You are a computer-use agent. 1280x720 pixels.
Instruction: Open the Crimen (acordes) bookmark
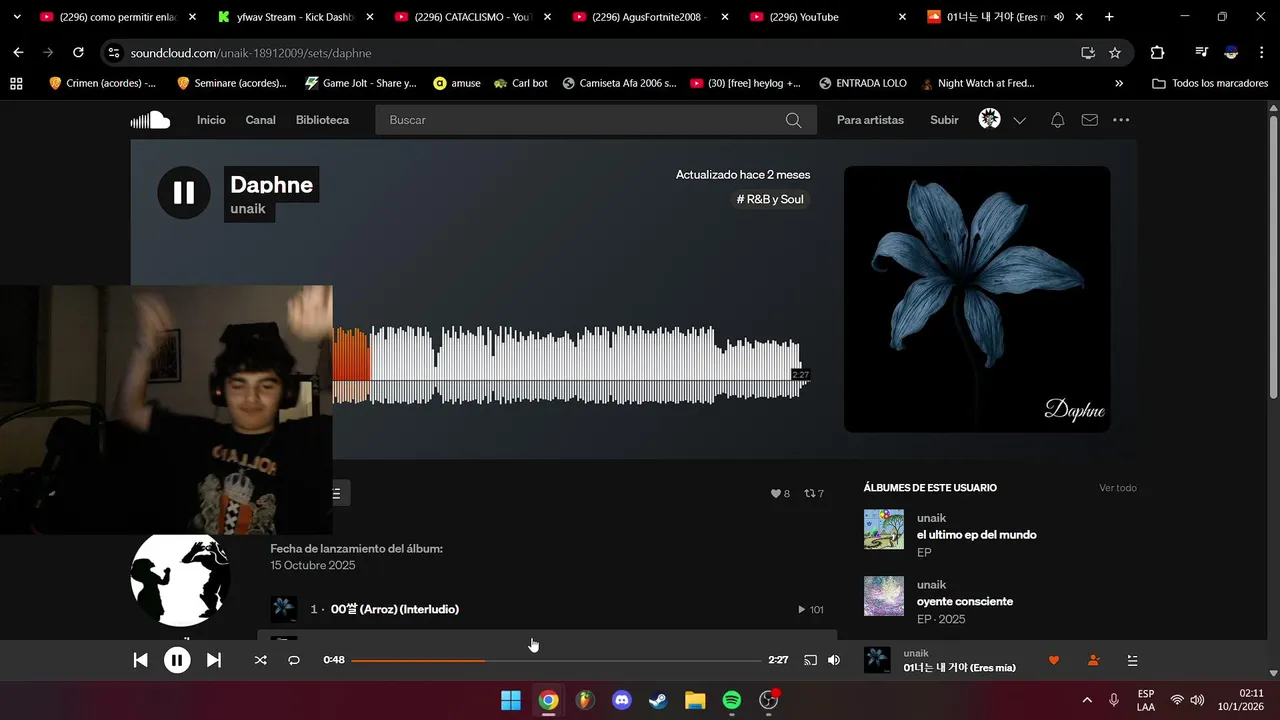coord(102,84)
